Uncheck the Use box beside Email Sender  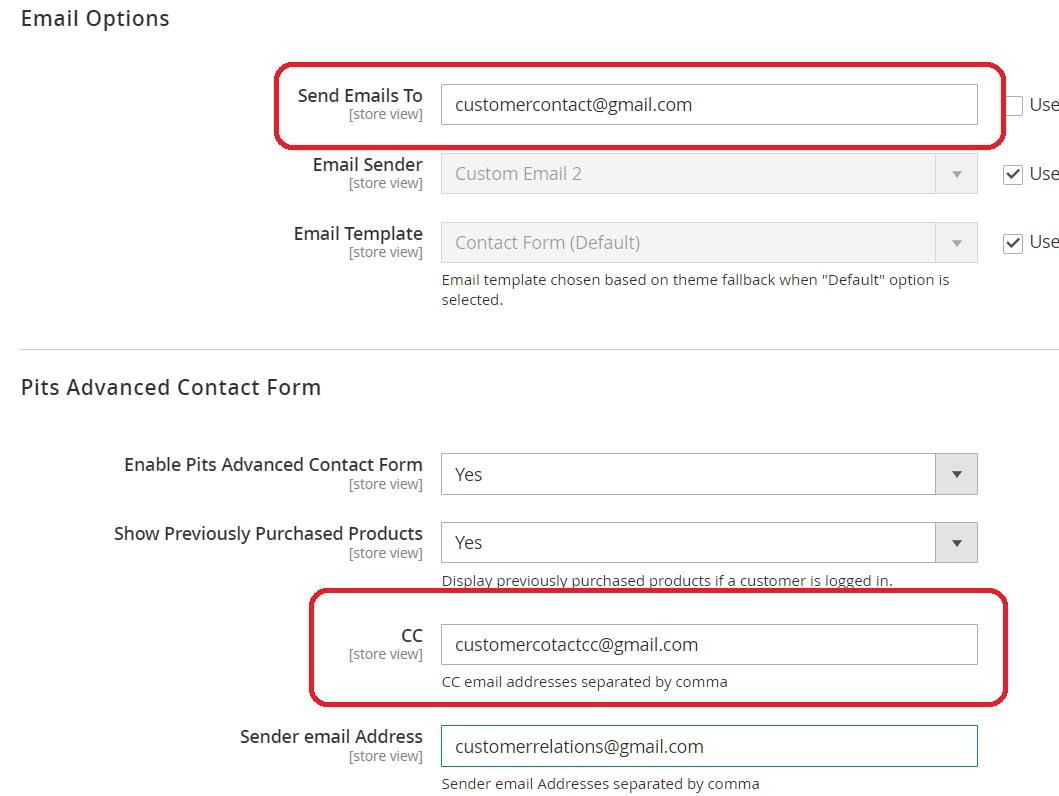coord(1013,174)
